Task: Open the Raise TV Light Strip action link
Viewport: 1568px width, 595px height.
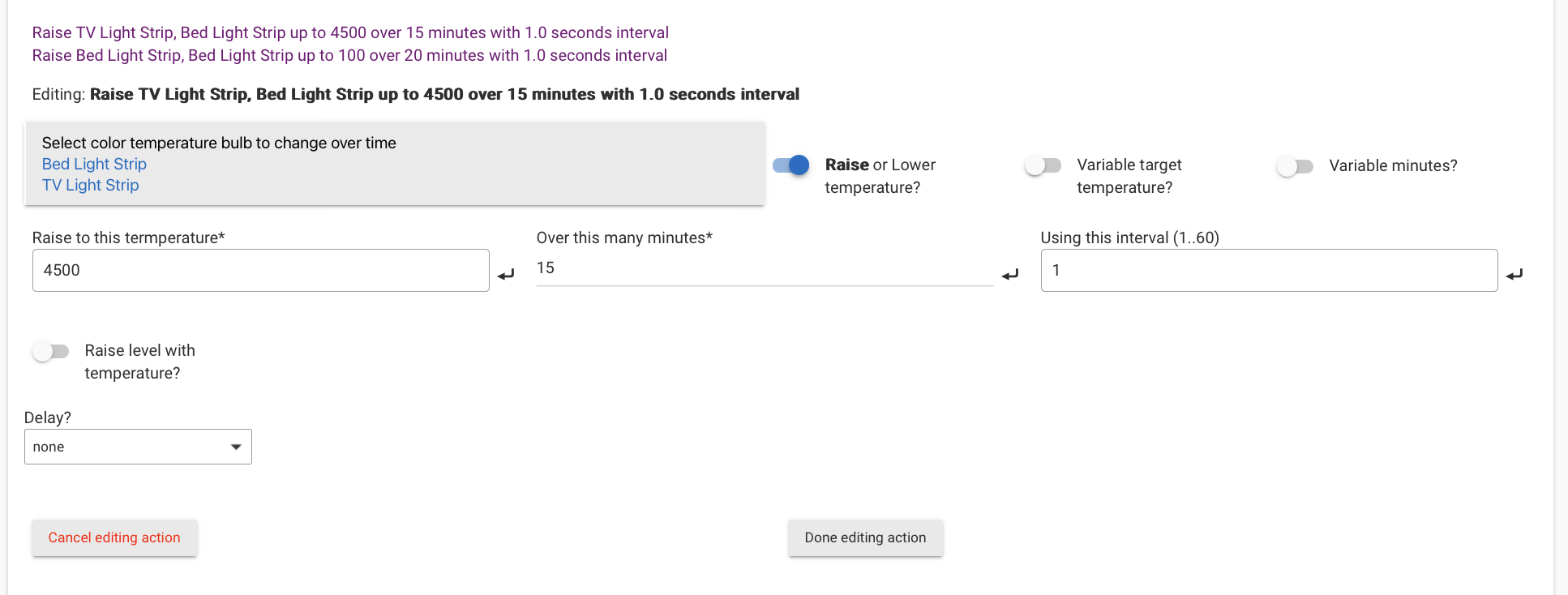Action: [350, 32]
